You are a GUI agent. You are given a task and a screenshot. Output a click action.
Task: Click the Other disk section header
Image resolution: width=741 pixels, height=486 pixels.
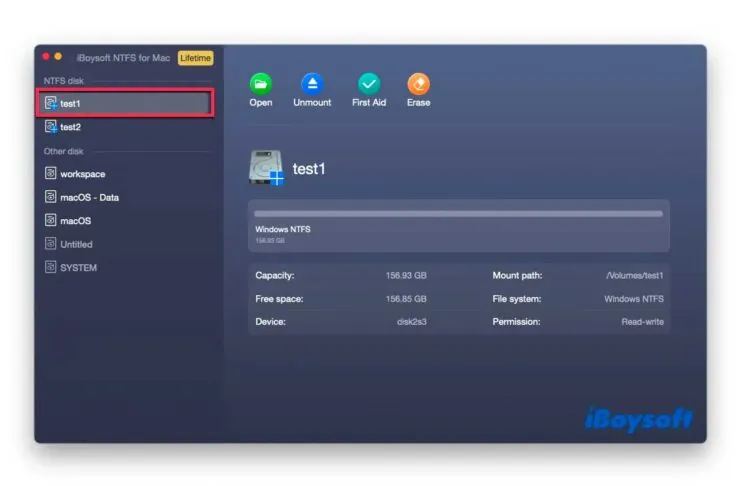pos(63,151)
